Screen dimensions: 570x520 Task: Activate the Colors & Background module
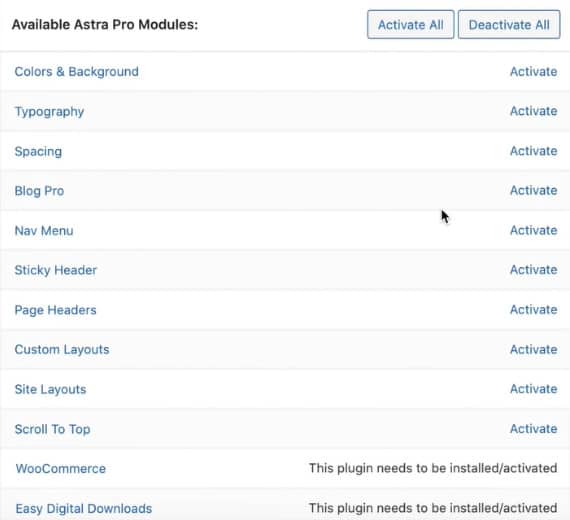(533, 72)
